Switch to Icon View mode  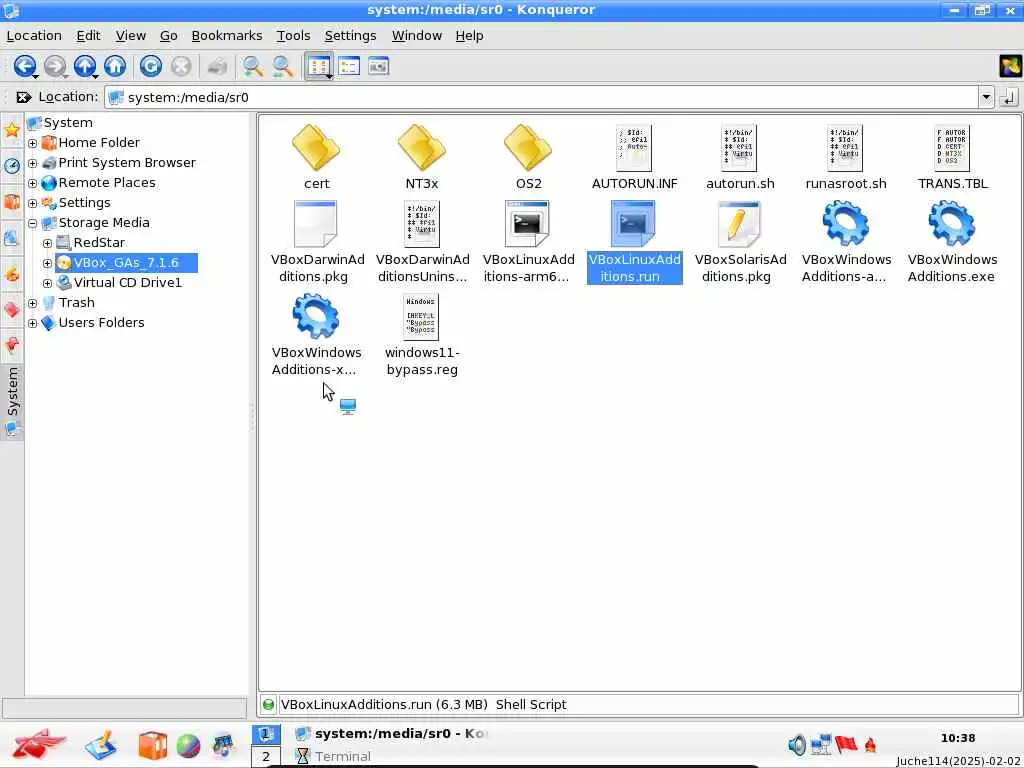pos(319,66)
